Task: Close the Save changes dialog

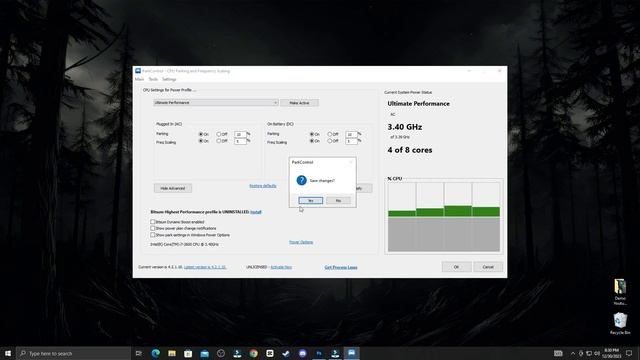Action: tap(350, 162)
